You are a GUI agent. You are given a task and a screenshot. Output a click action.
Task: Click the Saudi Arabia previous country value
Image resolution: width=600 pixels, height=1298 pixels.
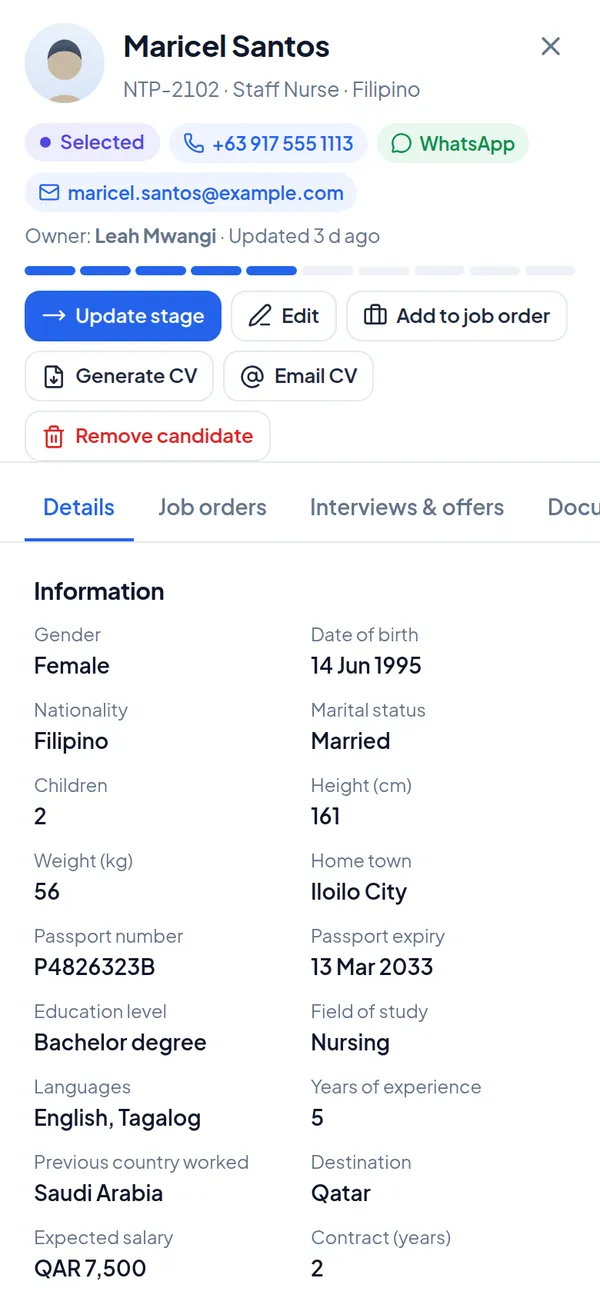98,1193
